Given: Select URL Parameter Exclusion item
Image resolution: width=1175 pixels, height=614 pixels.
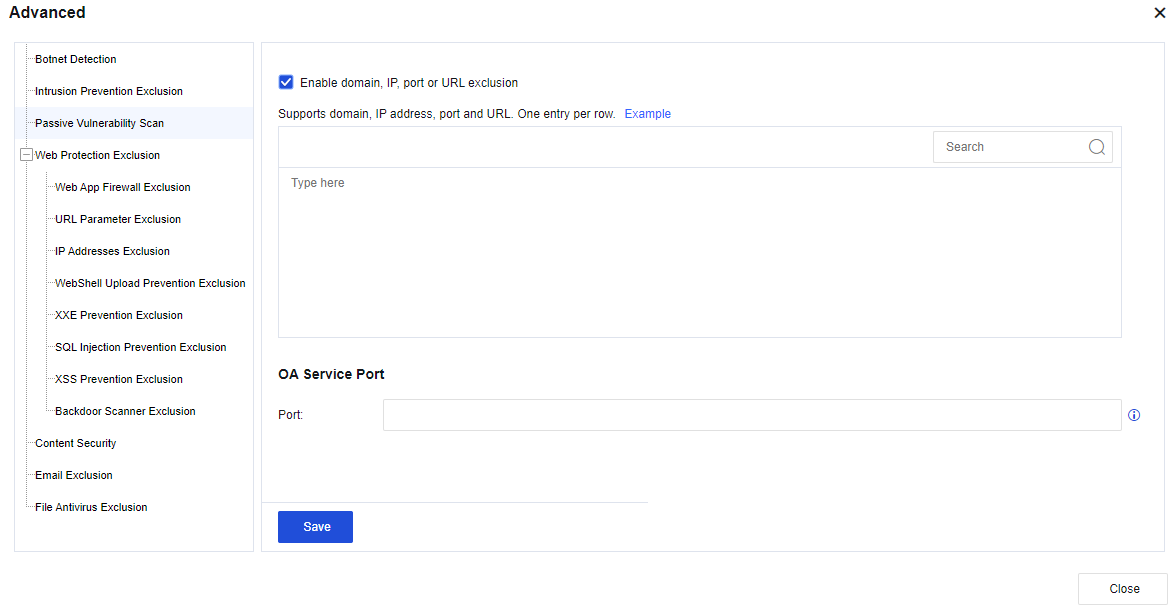Looking at the screenshot, I should point(118,219).
